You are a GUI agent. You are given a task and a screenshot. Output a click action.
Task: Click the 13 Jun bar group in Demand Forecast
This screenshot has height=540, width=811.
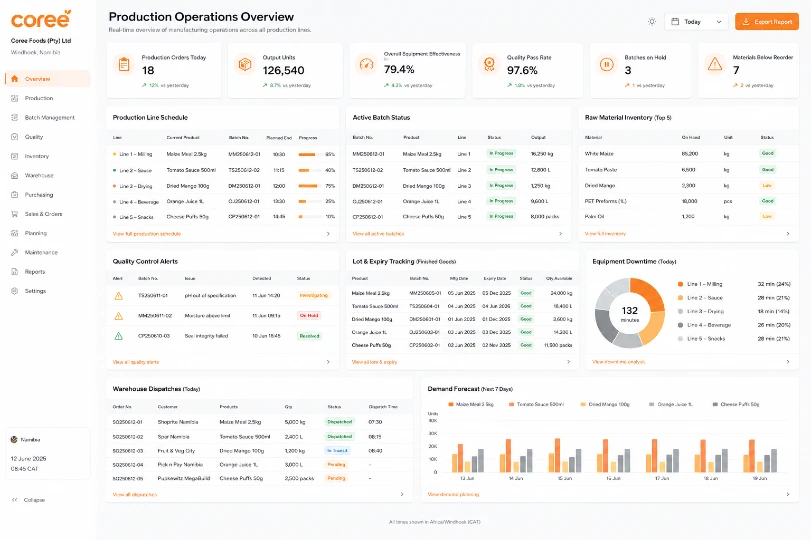[468, 458]
